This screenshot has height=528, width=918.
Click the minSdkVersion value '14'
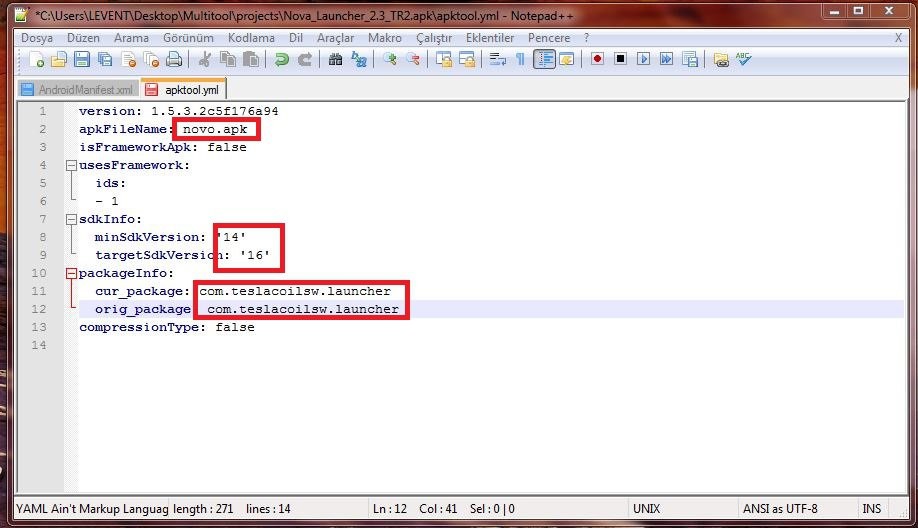click(x=231, y=237)
